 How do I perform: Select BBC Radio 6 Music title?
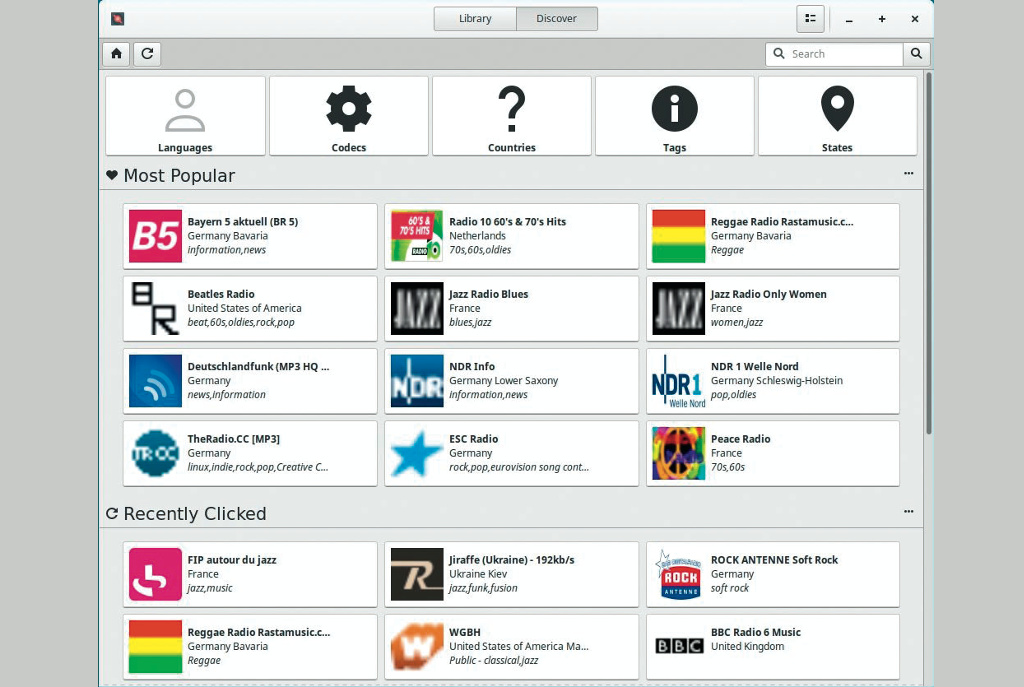coord(756,633)
